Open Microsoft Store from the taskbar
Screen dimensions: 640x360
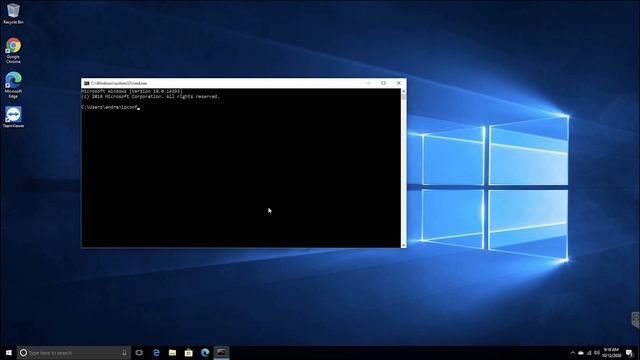[189, 353]
